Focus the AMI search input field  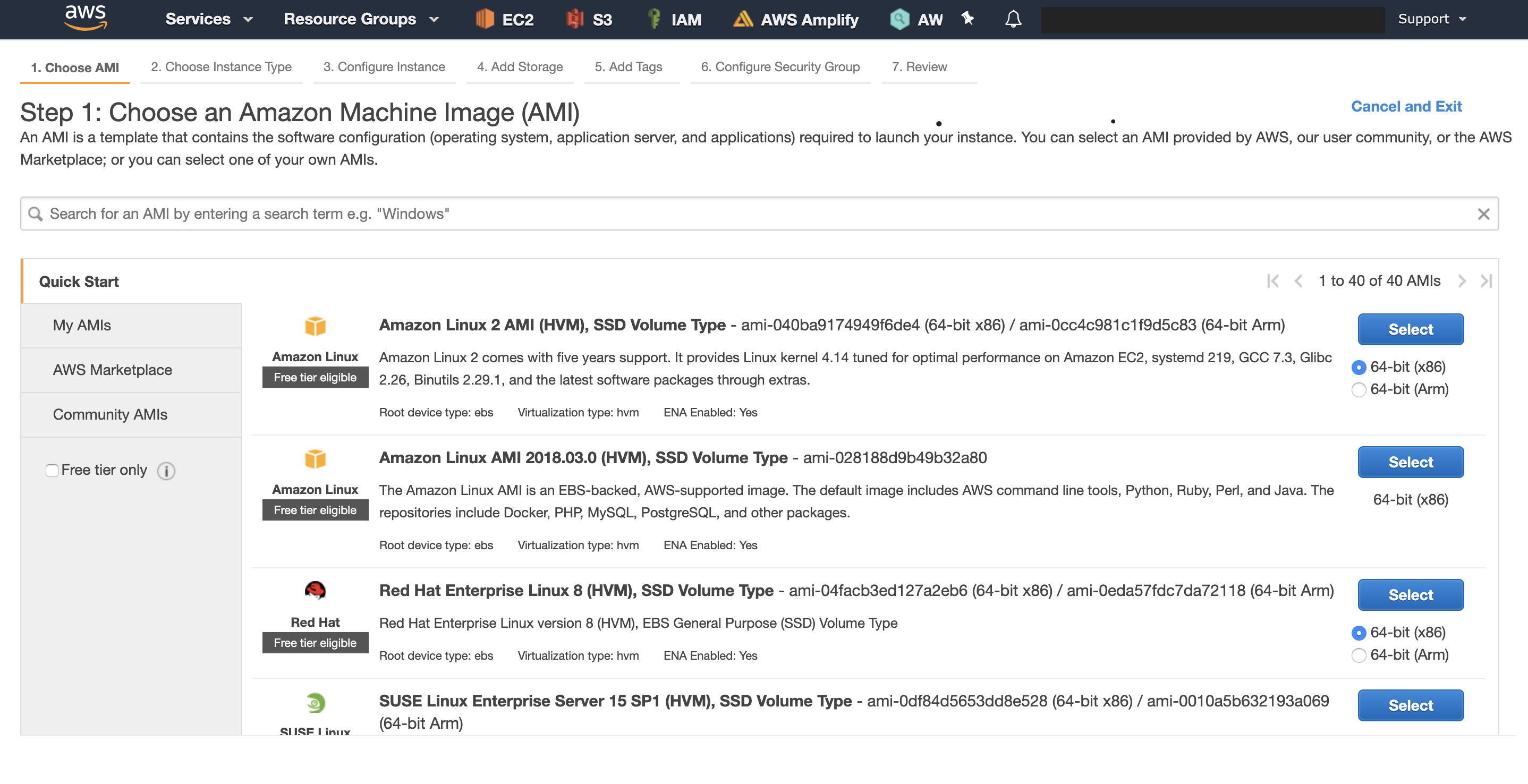coord(759,214)
